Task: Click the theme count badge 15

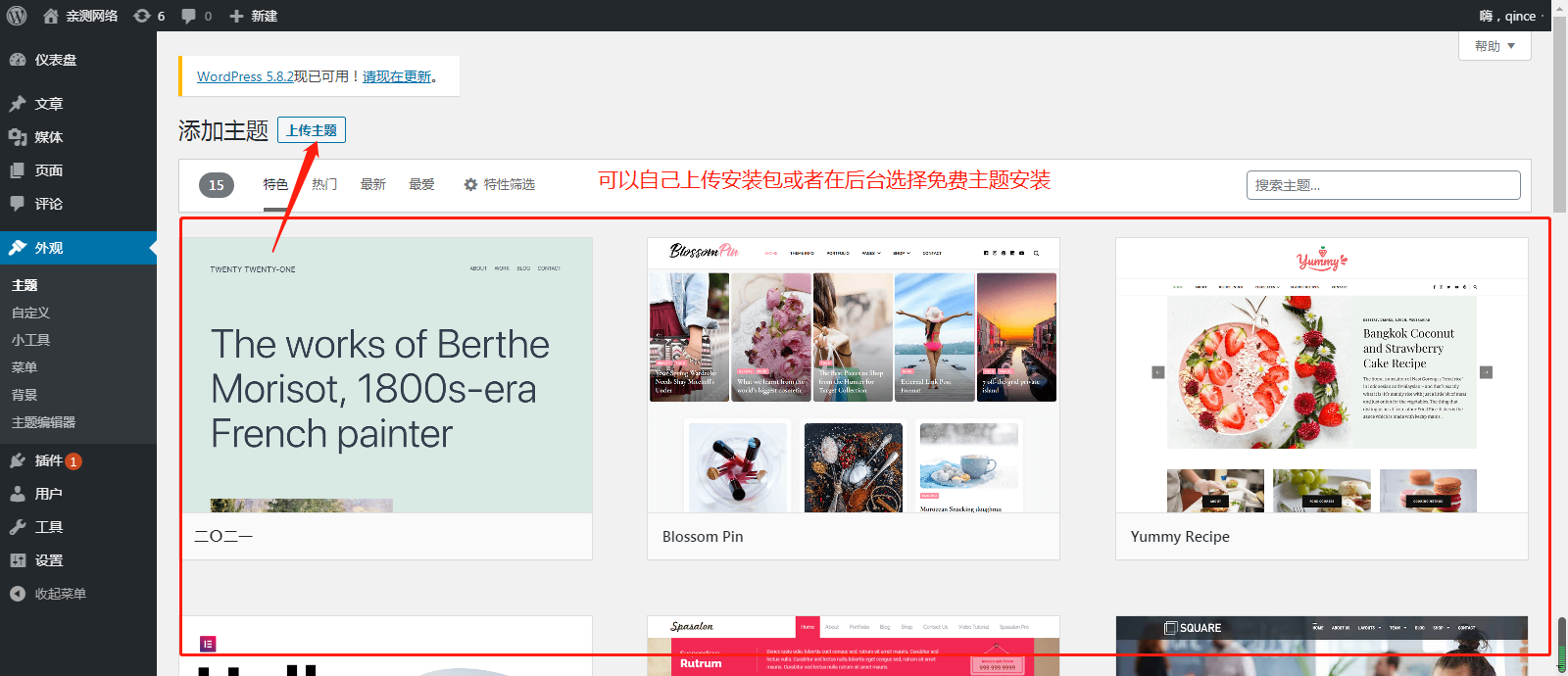Action: (217, 185)
